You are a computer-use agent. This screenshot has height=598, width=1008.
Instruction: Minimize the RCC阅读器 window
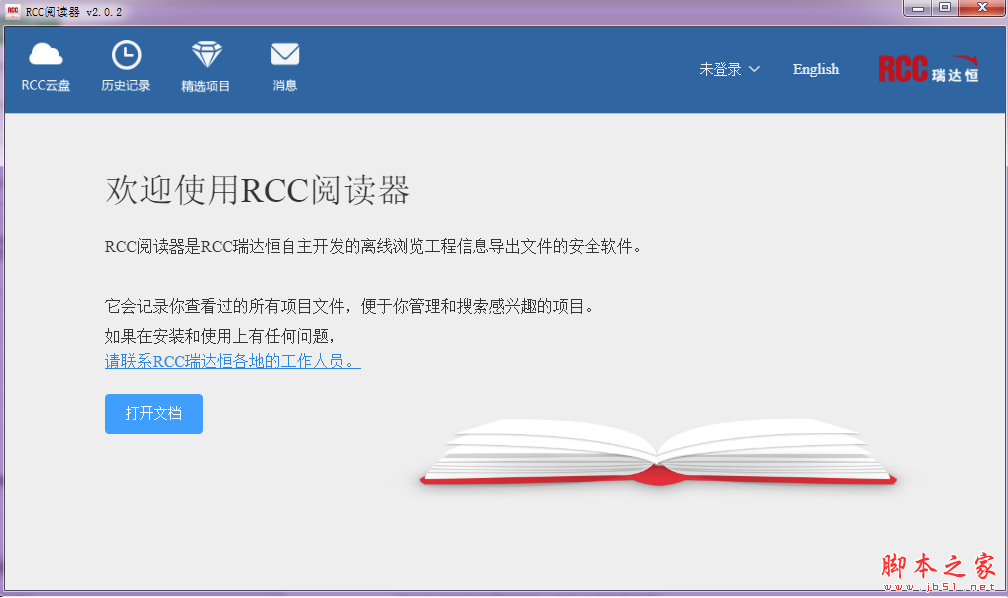point(919,8)
